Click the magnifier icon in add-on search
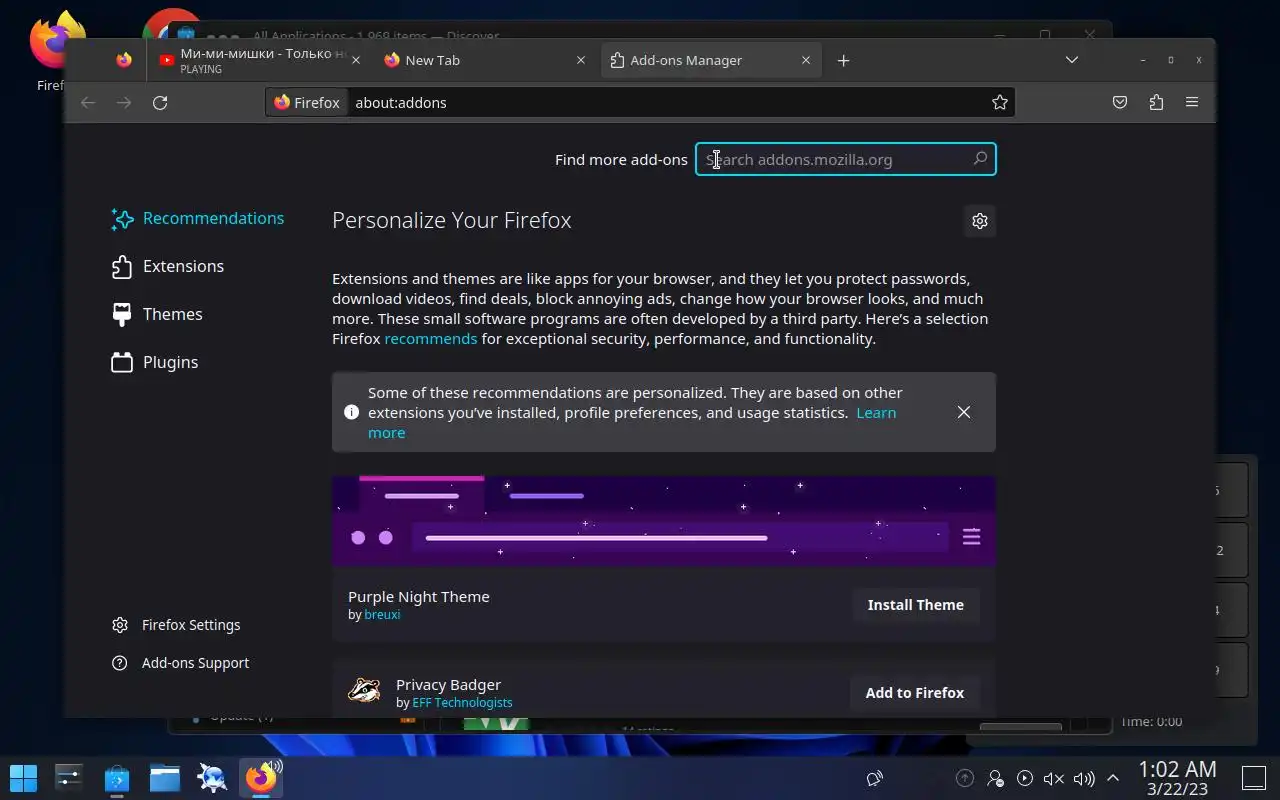This screenshot has height=800, width=1280. (x=980, y=159)
